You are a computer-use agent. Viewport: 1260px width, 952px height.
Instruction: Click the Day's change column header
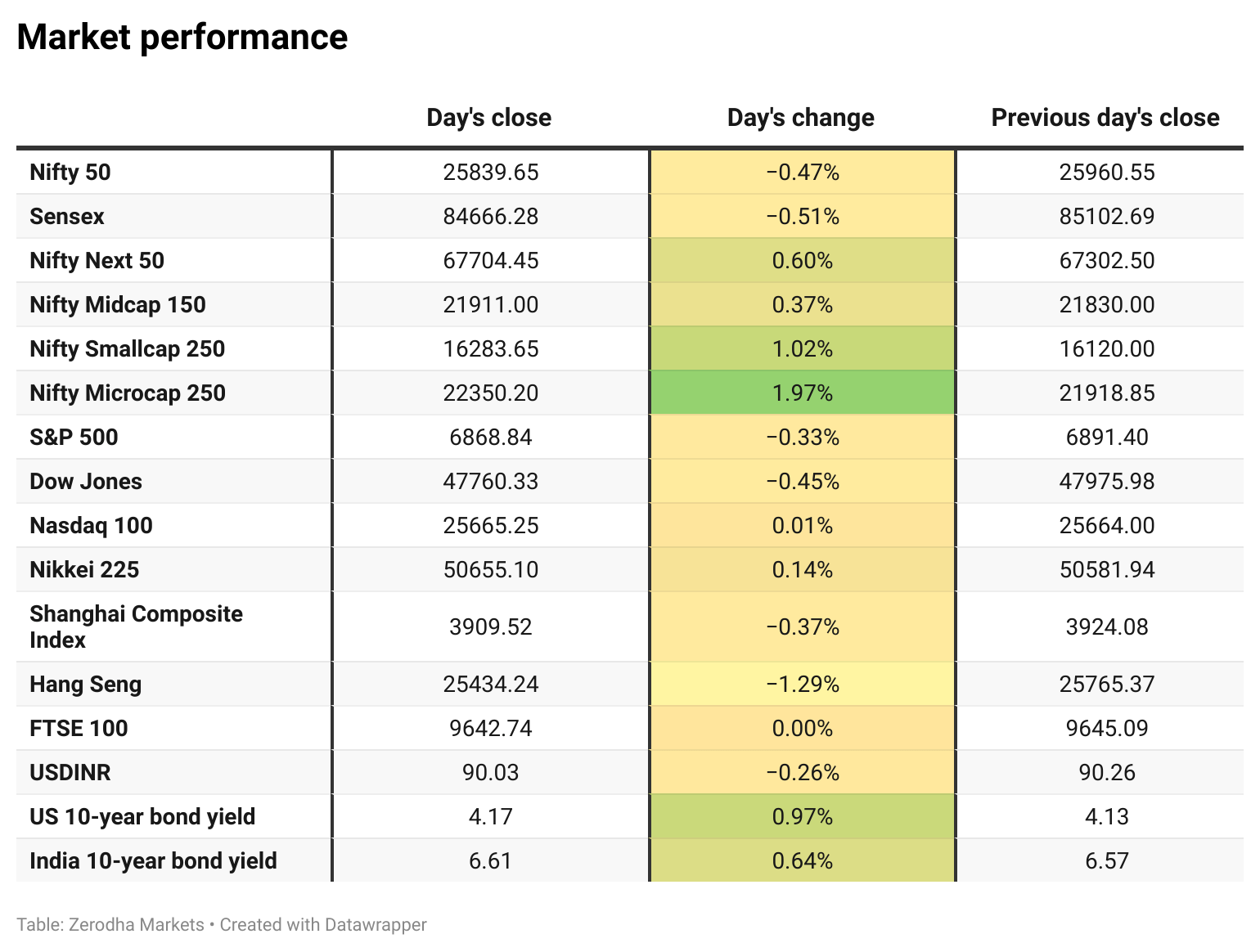click(x=801, y=118)
